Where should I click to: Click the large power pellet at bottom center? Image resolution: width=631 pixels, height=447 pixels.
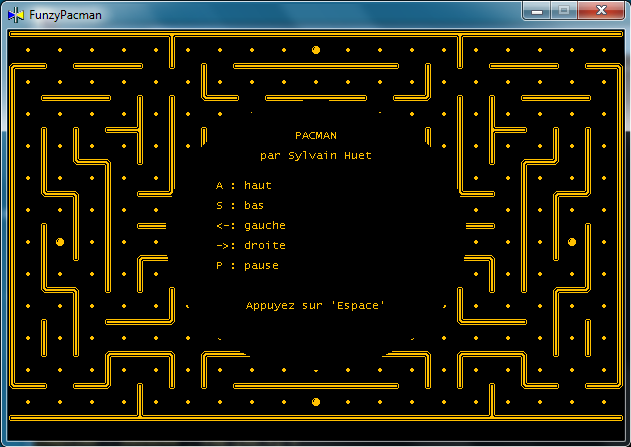tap(316, 402)
